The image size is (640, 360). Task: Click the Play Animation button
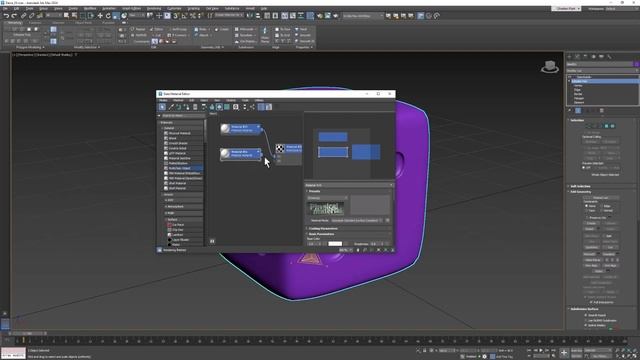pyautogui.click(x=541, y=350)
